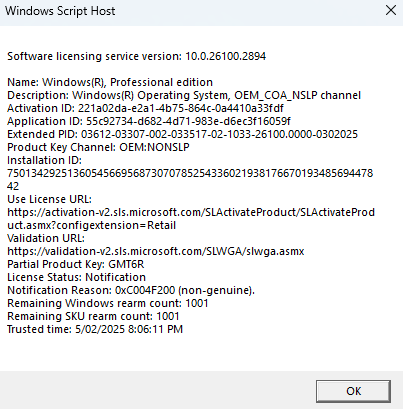Click the Product Key Channel: OEM:NONSLP line
Image resolution: width=403 pixels, height=409 pixels.
[98, 147]
